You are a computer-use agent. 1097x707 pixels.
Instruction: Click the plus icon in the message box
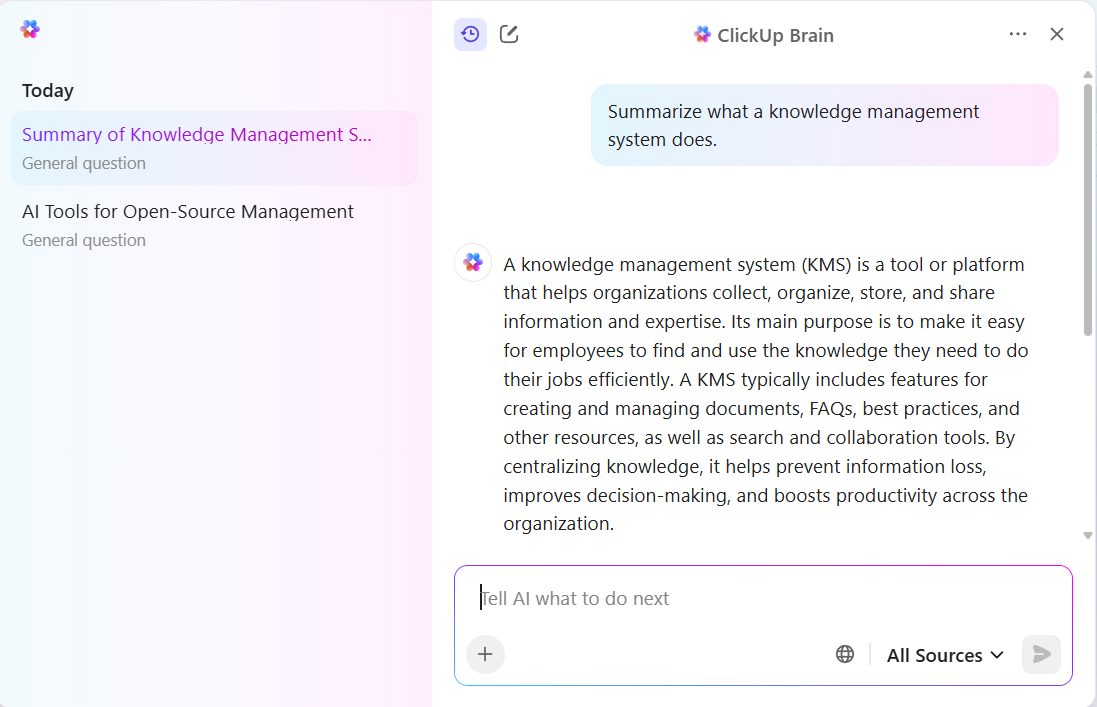tap(485, 654)
